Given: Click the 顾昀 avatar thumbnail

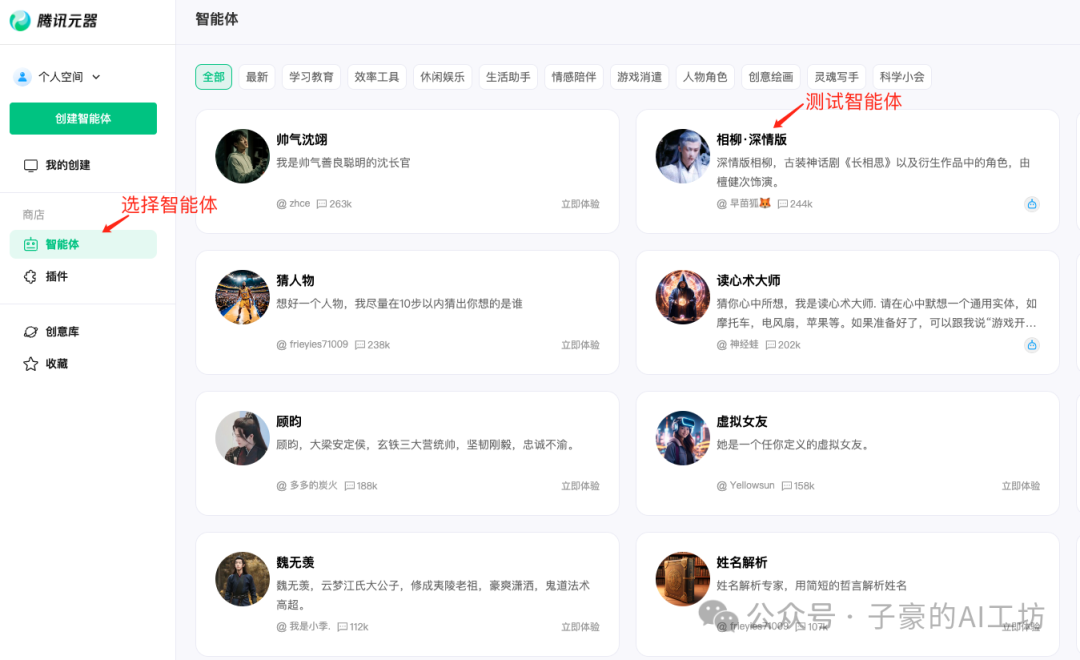Looking at the screenshot, I should click(242, 438).
